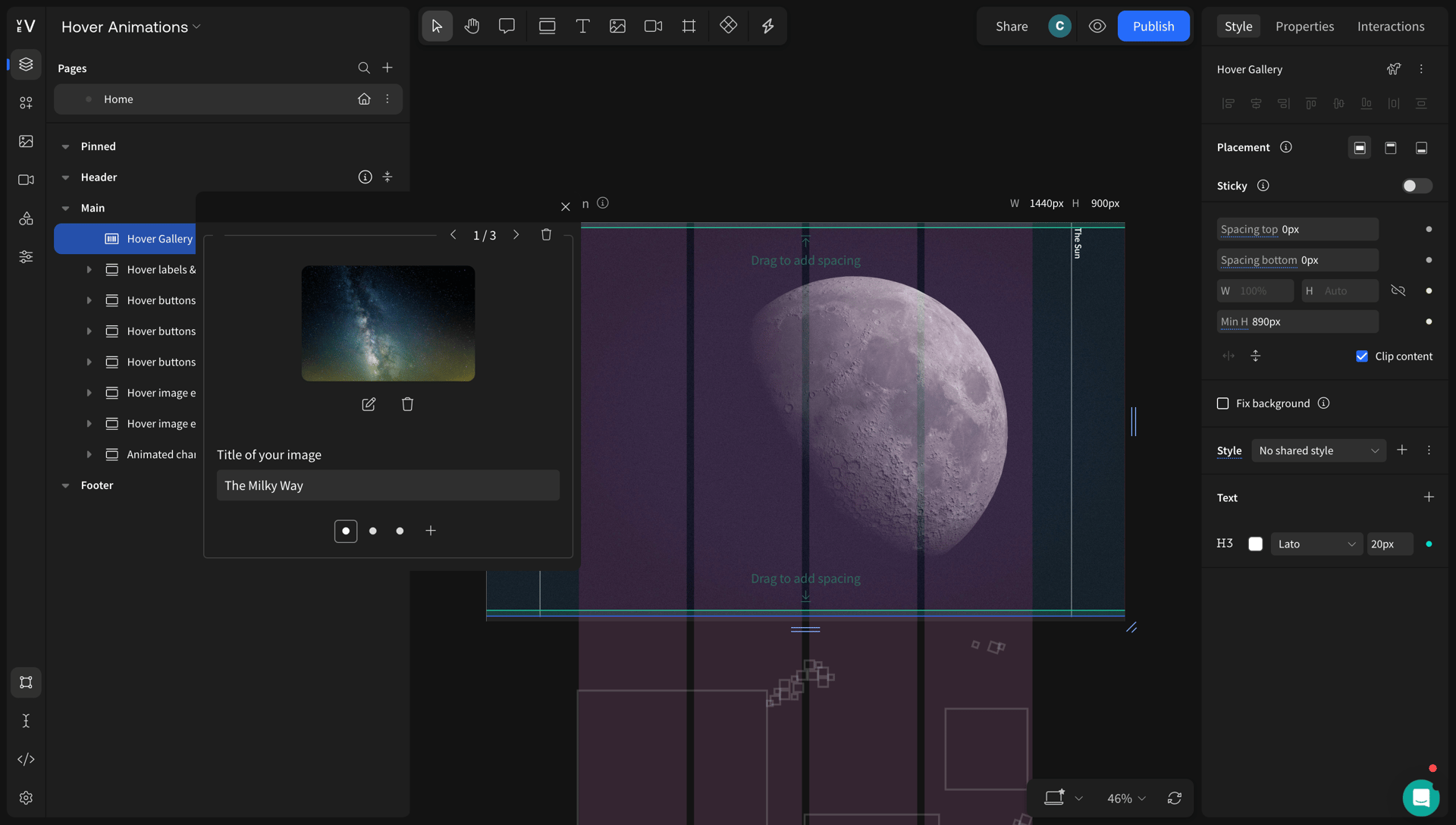
Task: Open the 46% zoom dropdown
Action: click(x=1126, y=798)
